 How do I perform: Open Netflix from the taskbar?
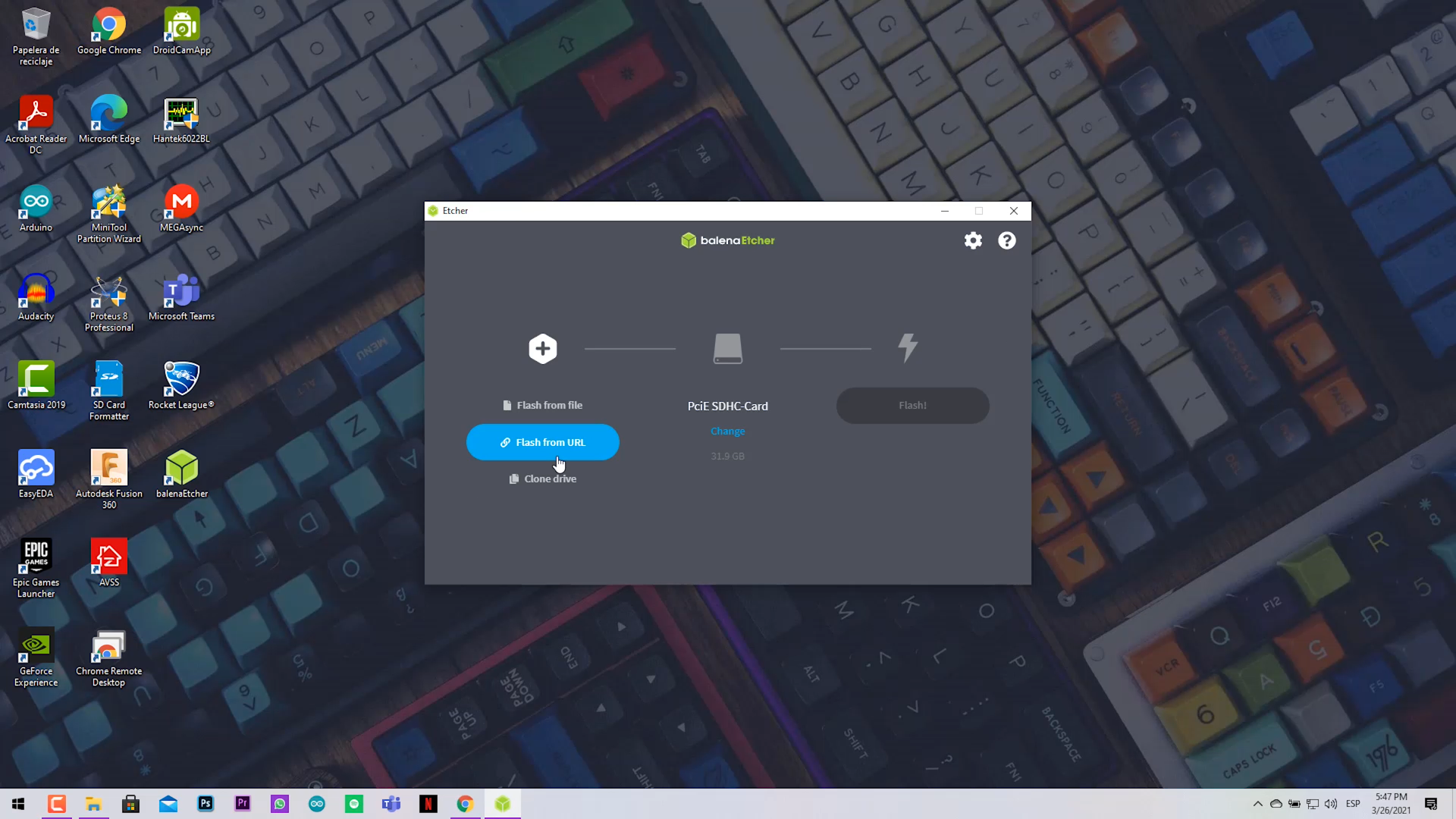pyautogui.click(x=428, y=804)
